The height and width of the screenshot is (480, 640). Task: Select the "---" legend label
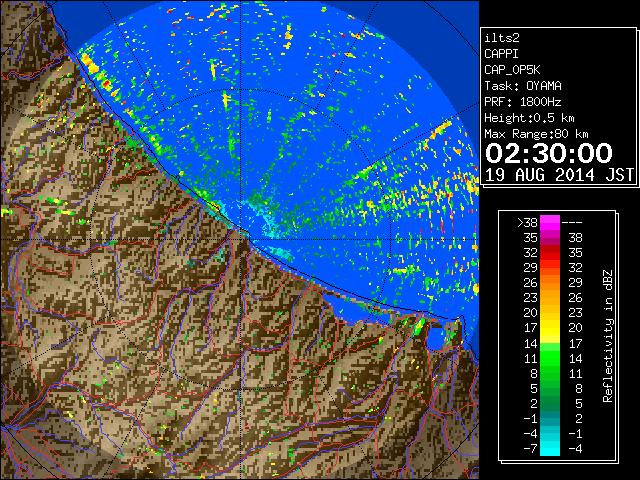coord(572,222)
